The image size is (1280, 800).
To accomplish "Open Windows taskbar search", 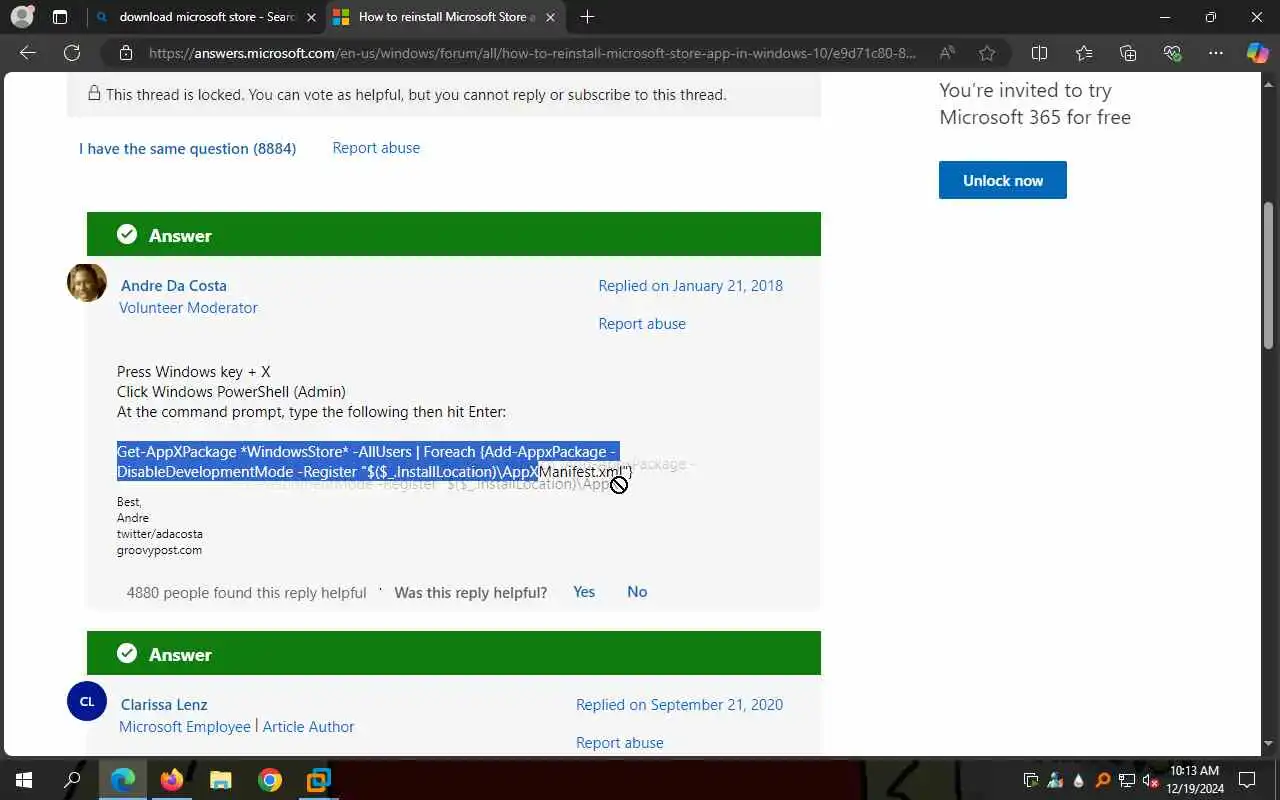I will pos(73,780).
